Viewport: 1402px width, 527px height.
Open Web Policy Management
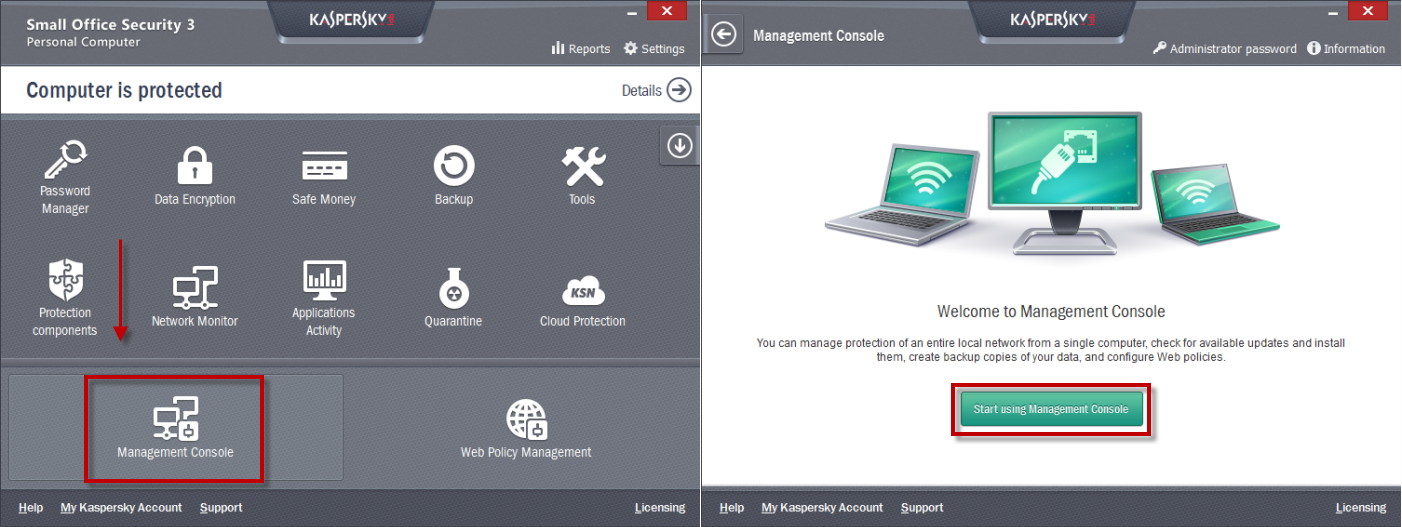pyautogui.click(x=526, y=428)
